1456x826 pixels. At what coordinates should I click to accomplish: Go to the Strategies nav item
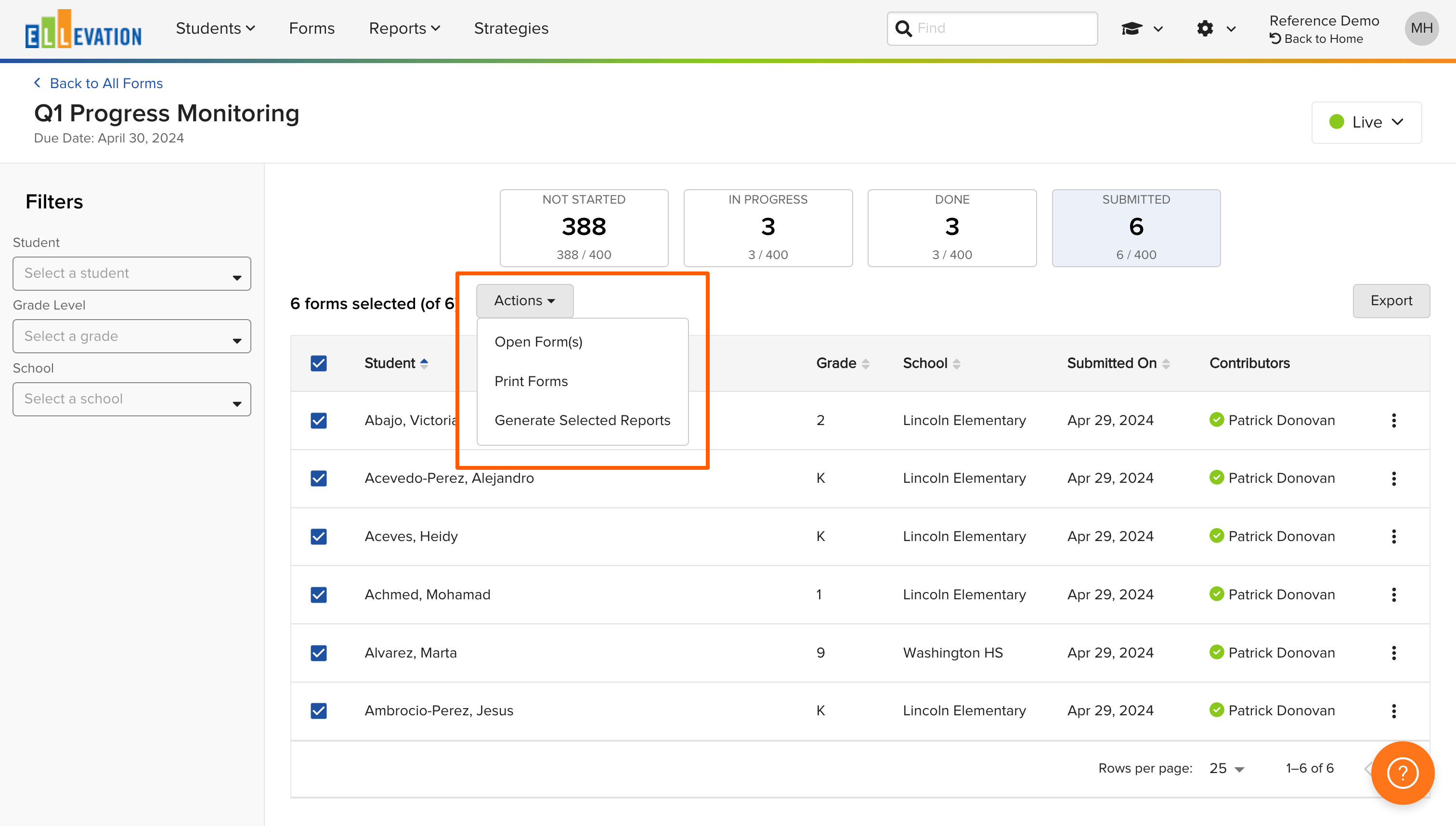pyautogui.click(x=511, y=28)
